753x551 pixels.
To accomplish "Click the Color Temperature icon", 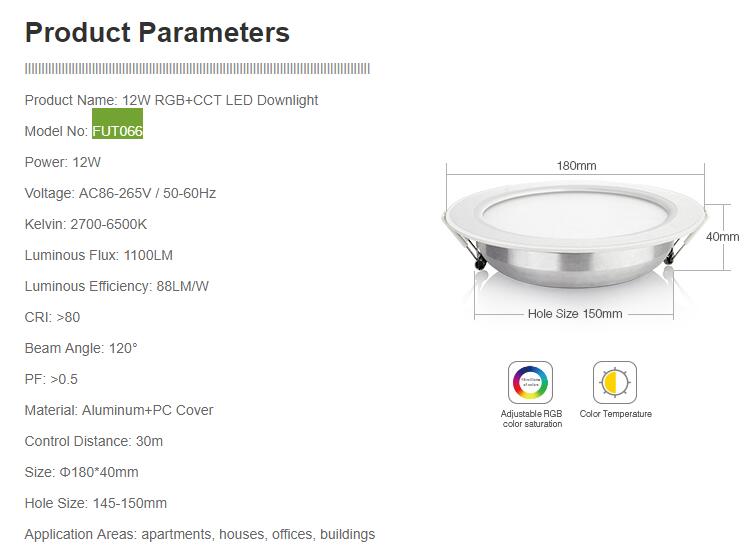I will 615,383.
